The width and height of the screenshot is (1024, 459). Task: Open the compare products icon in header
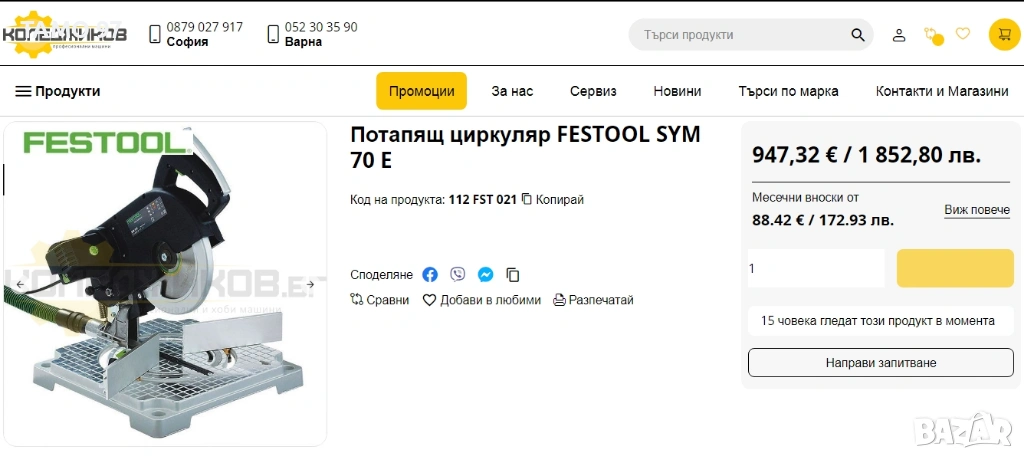pyautogui.click(x=932, y=35)
